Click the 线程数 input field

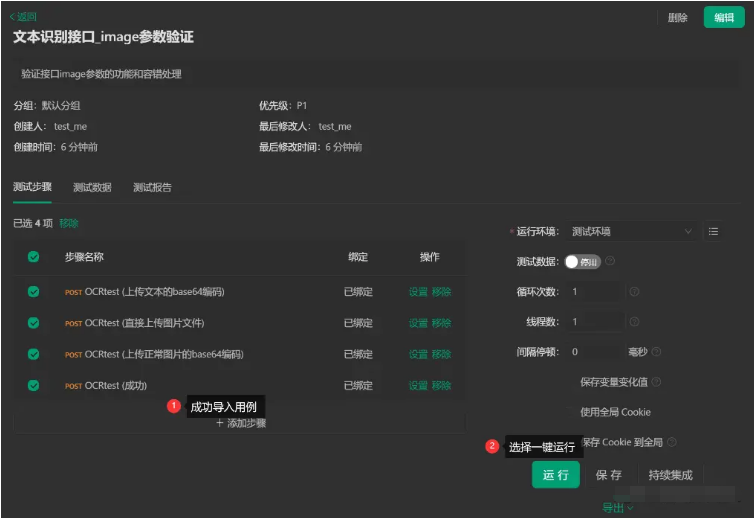[x=594, y=322]
